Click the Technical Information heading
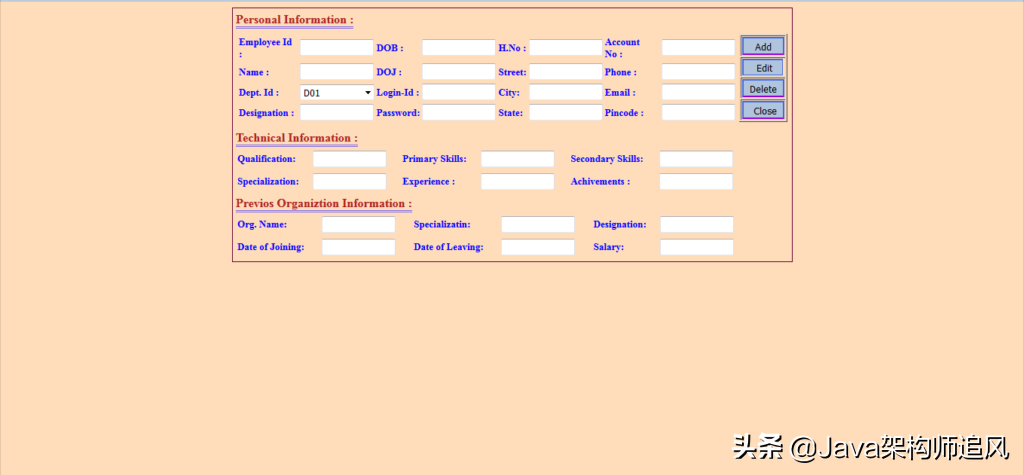Image resolution: width=1024 pixels, height=475 pixels. click(x=296, y=138)
